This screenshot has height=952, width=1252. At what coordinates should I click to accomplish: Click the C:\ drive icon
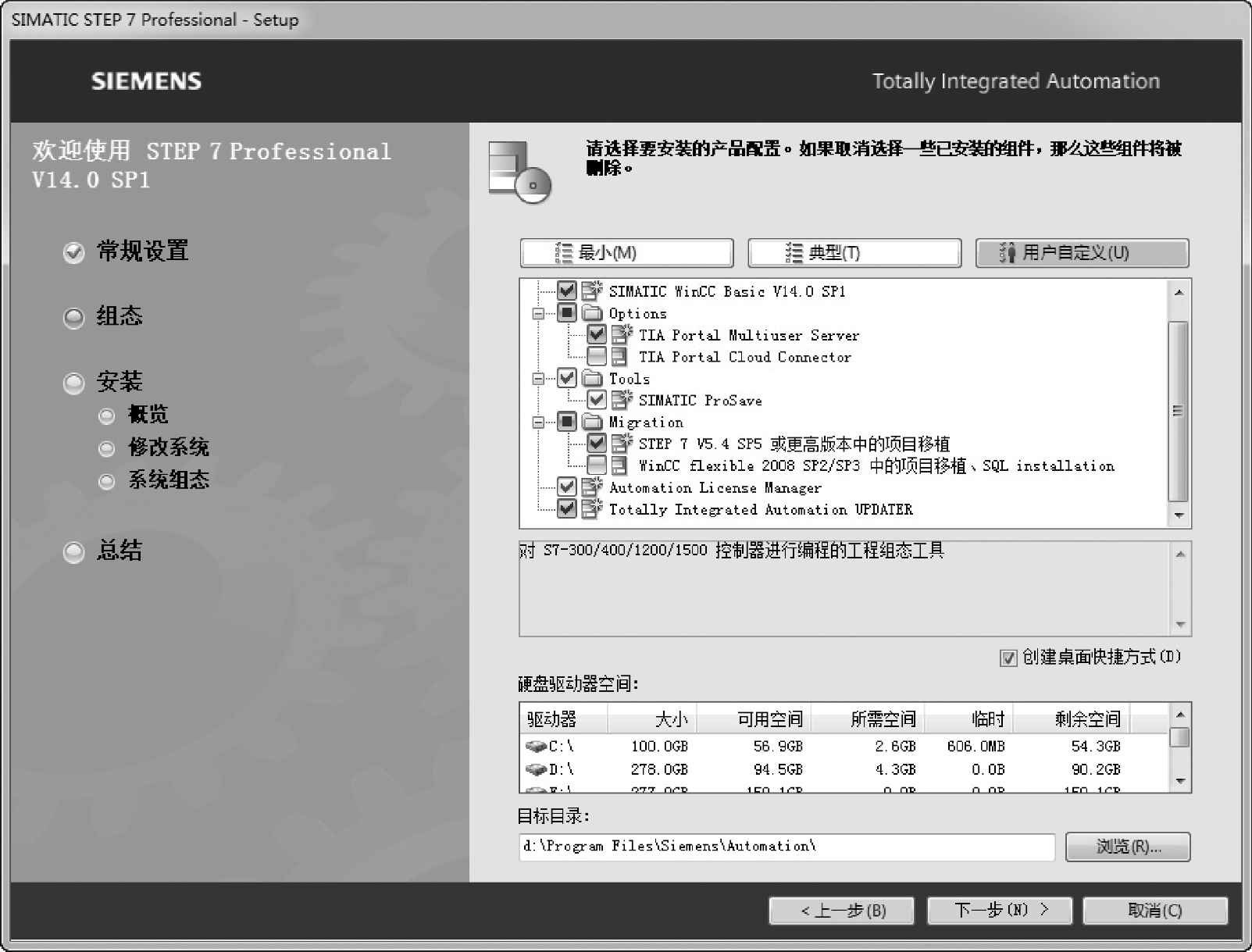(x=536, y=747)
